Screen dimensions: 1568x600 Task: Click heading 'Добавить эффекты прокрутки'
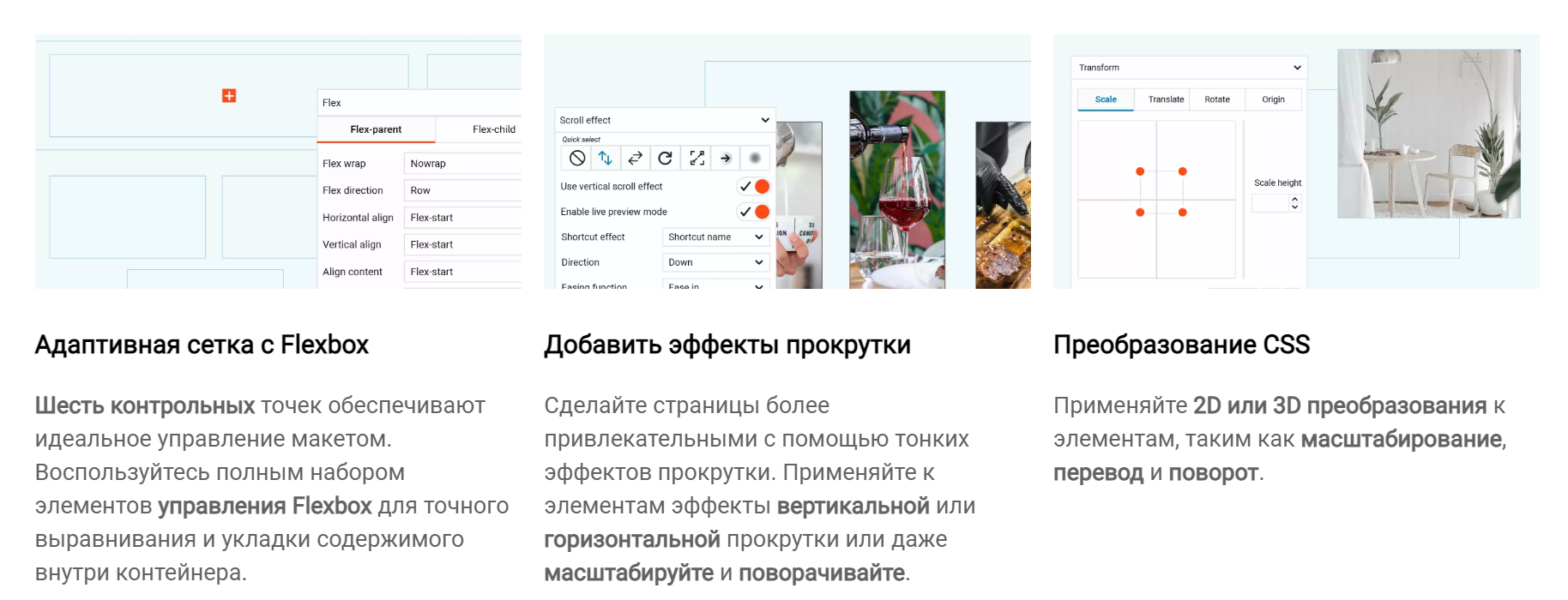click(x=727, y=345)
